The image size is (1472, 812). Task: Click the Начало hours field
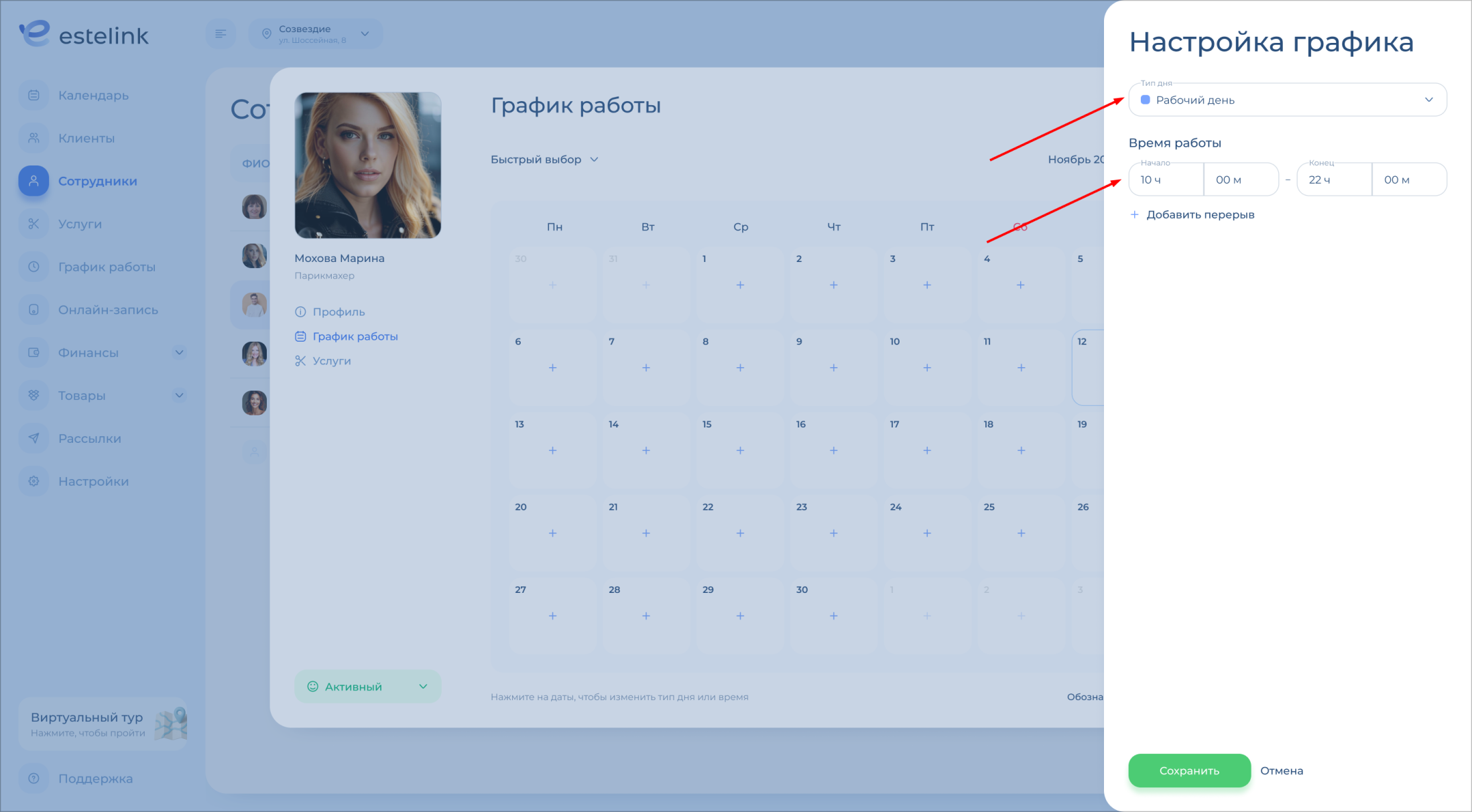1166,180
